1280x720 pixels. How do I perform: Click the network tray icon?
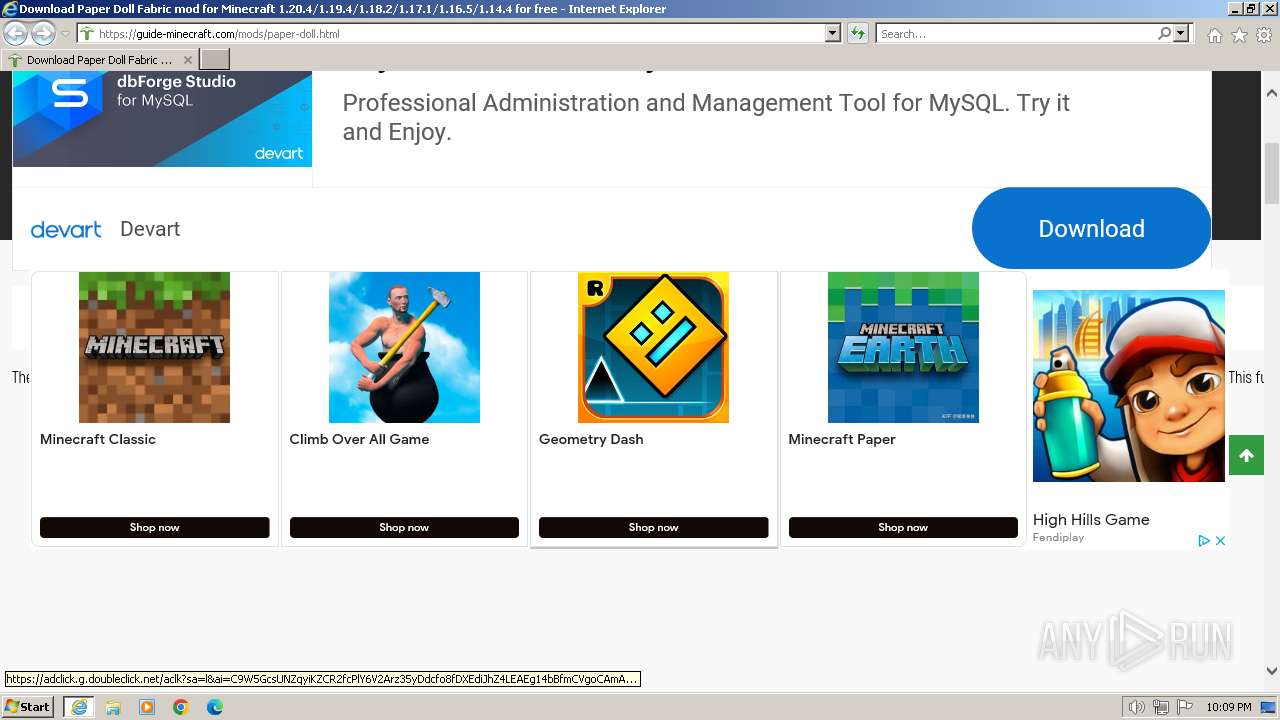(1161, 707)
